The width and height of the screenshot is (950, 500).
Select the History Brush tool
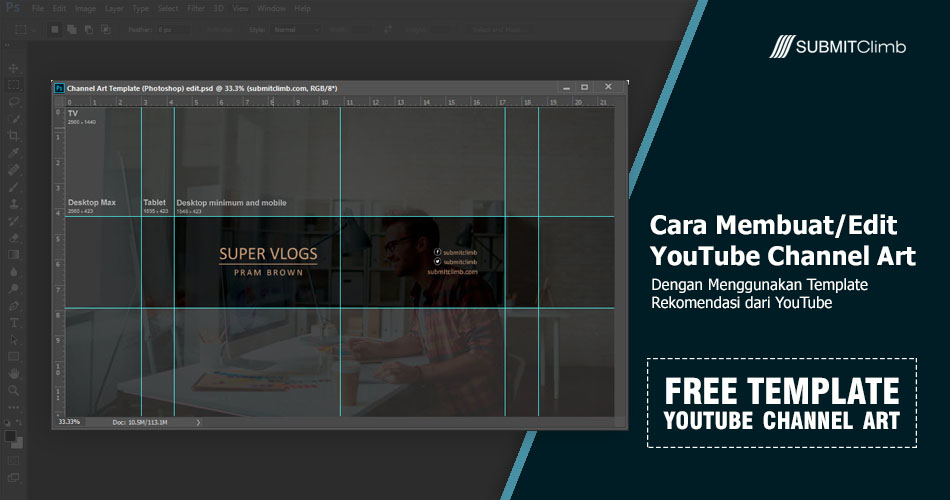(x=13, y=221)
